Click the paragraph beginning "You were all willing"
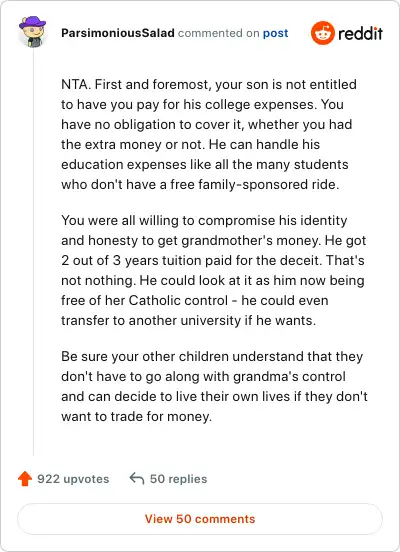 pyautogui.click(x=214, y=270)
